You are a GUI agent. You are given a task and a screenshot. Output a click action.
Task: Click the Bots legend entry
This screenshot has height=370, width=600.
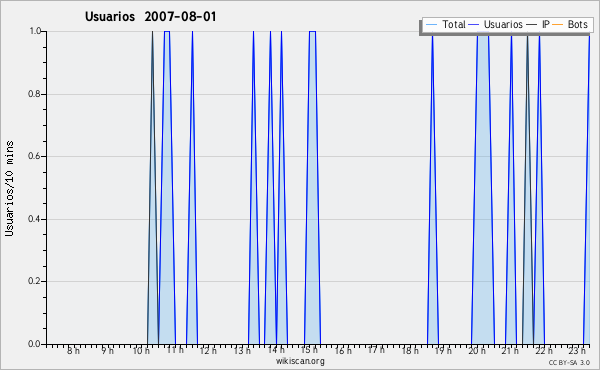click(570, 24)
